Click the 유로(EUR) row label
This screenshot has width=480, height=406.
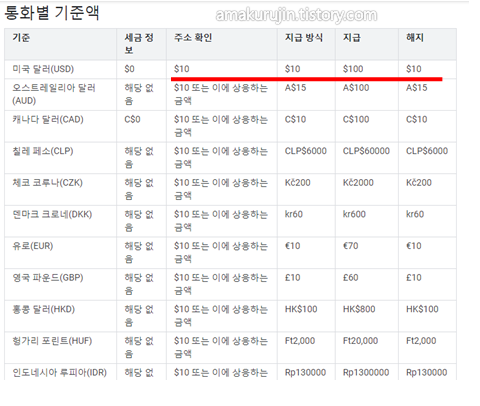tap(33, 246)
